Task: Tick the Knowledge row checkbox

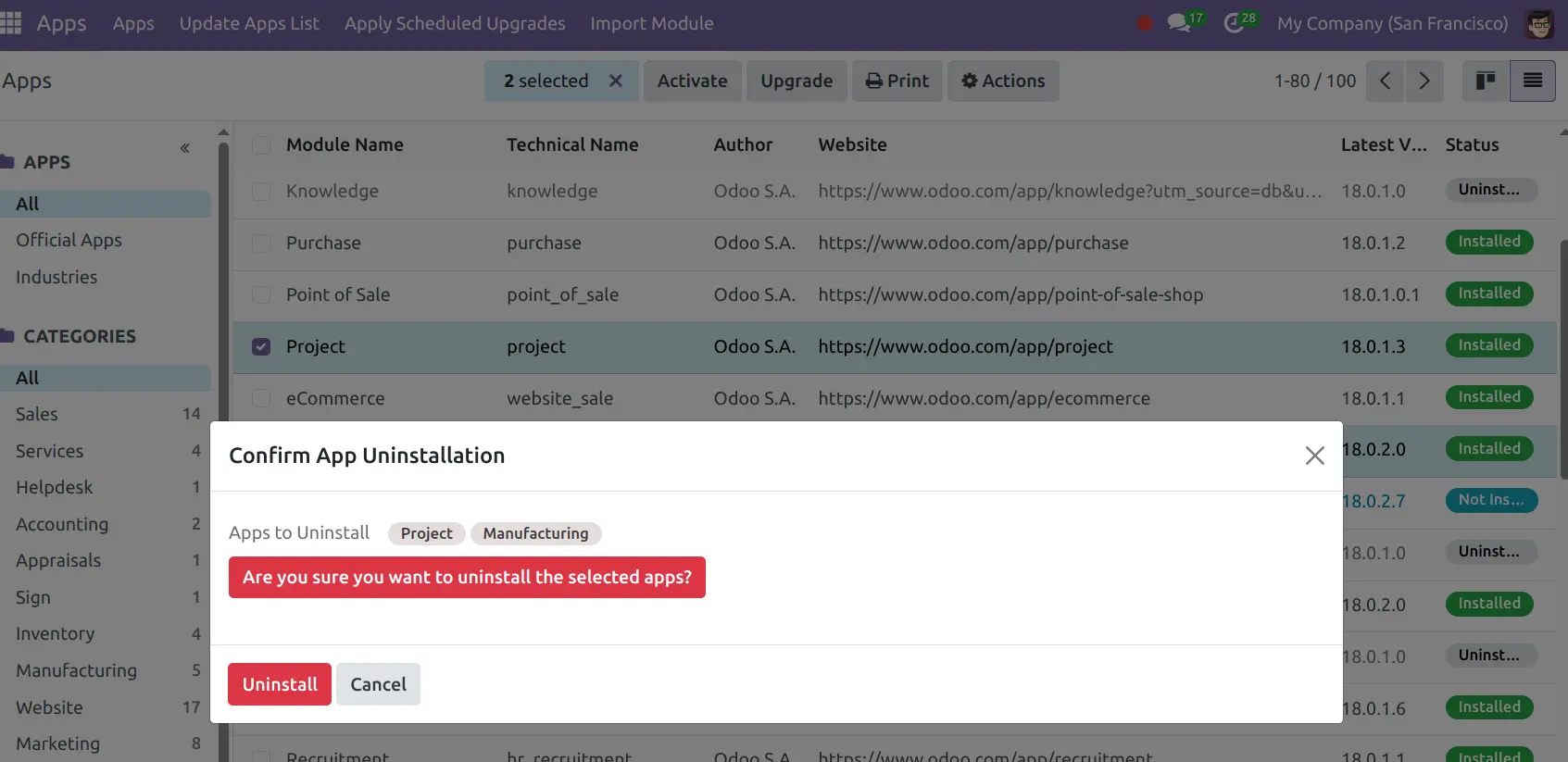Action: tap(261, 192)
